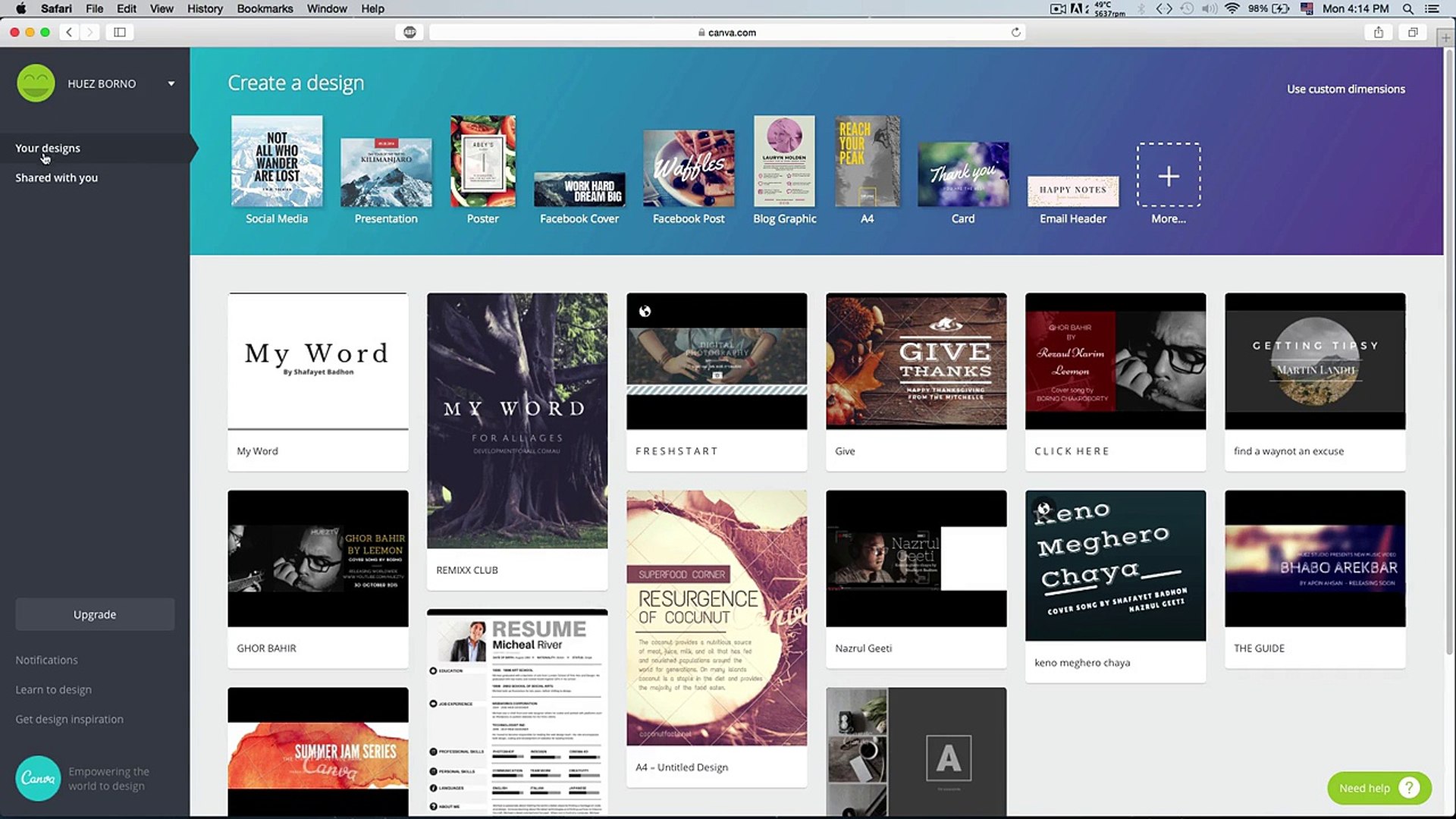This screenshot has height=819, width=1456.
Task: Open Learn to design link
Action: (x=53, y=689)
